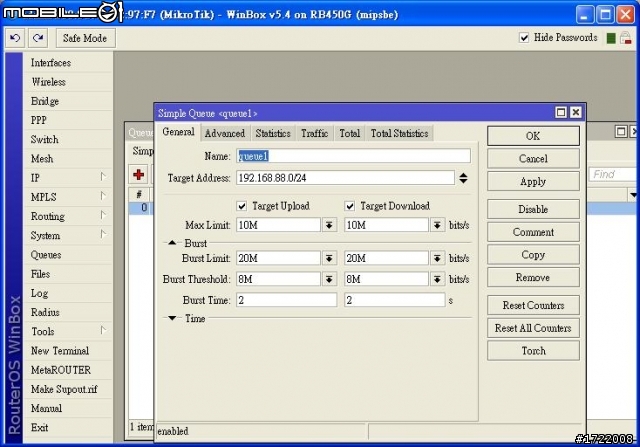The height and width of the screenshot is (447, 640).
Task: Open upload Burst Limit dropdown
Action: [329, 258]
